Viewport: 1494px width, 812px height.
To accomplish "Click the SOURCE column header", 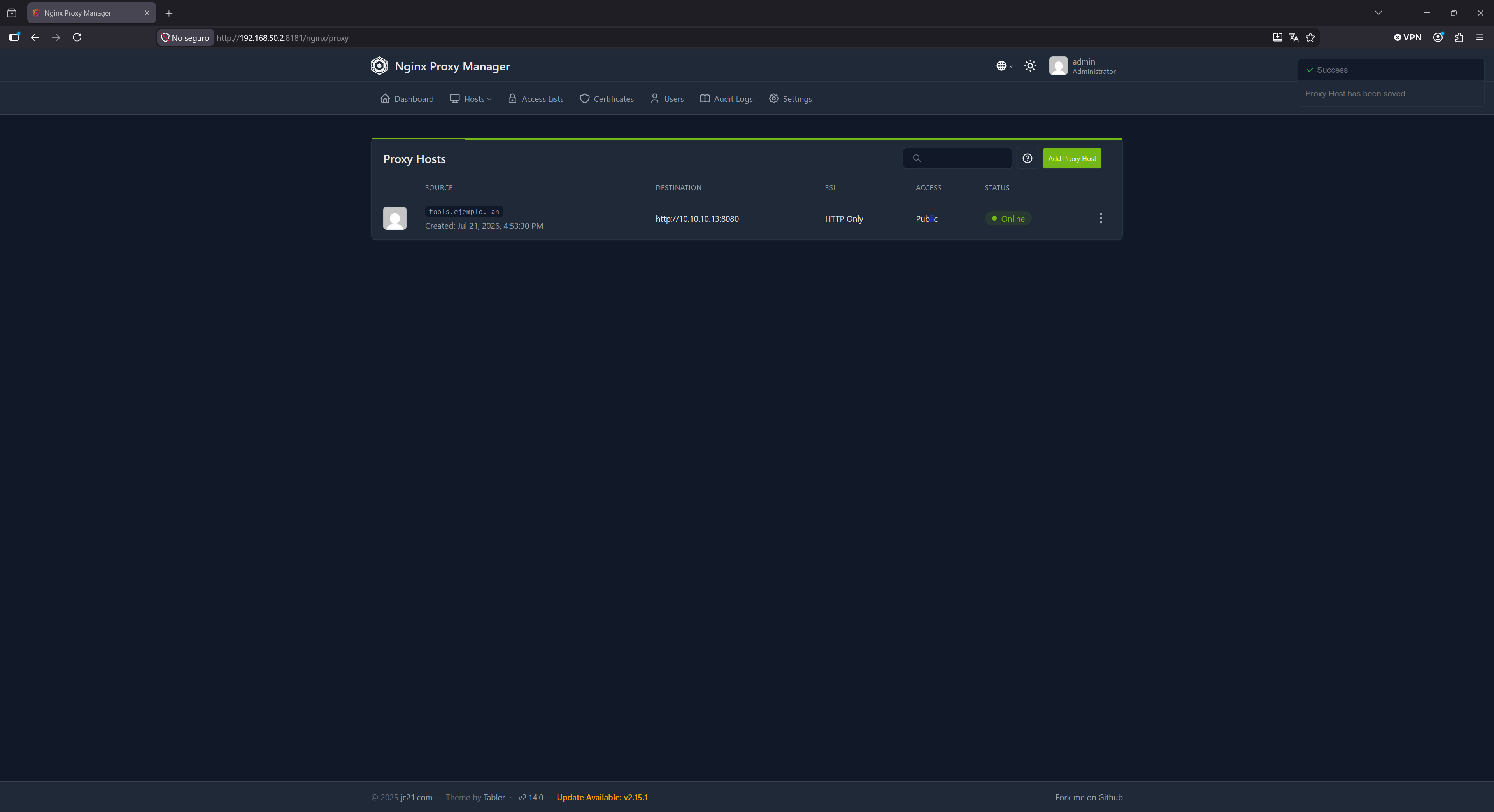I will pyautogui.click(x=438, y=188).
